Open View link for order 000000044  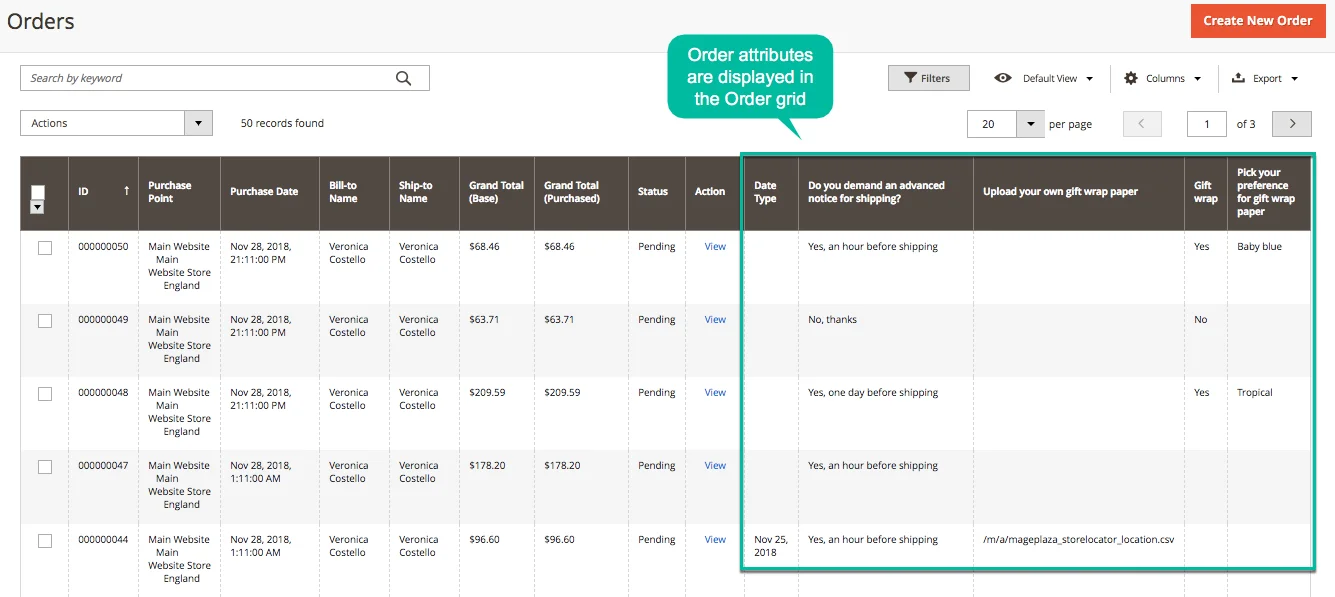(x=715, y=539)
